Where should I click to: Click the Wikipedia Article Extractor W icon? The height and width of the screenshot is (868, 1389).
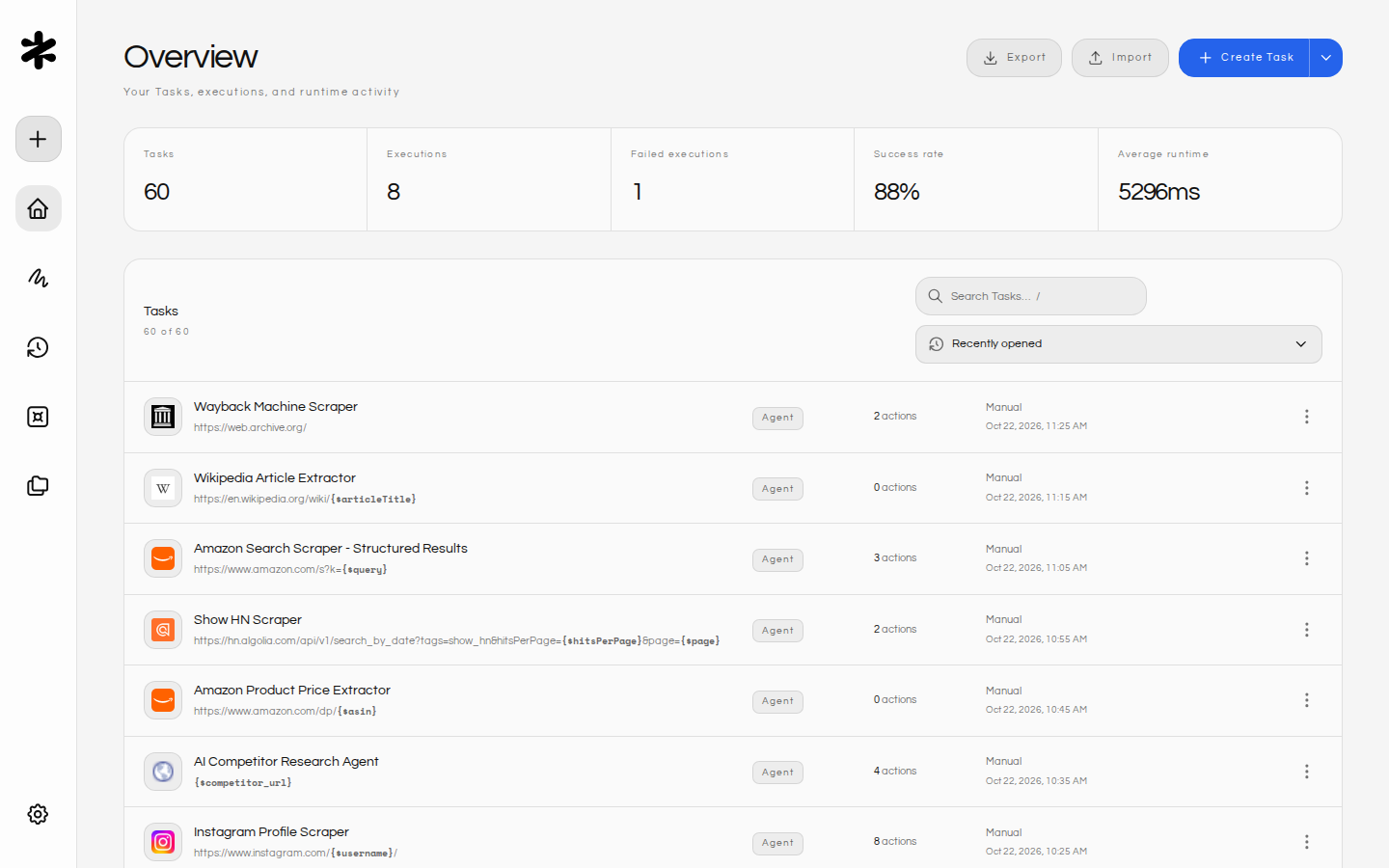[x=163, y=488]
